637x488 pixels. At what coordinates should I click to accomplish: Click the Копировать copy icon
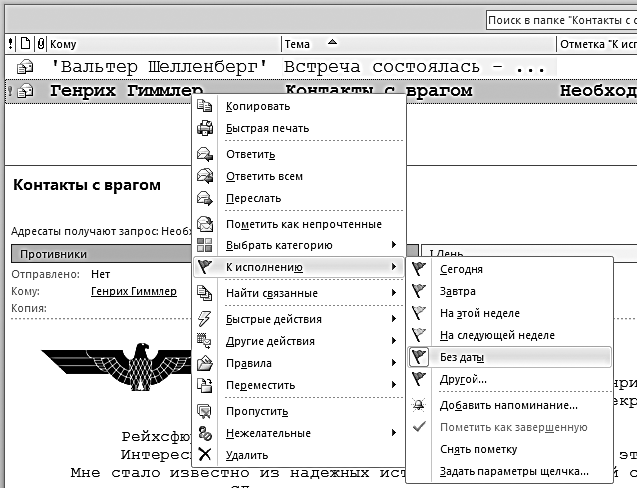pyautogui.click(x=205, y=107)
